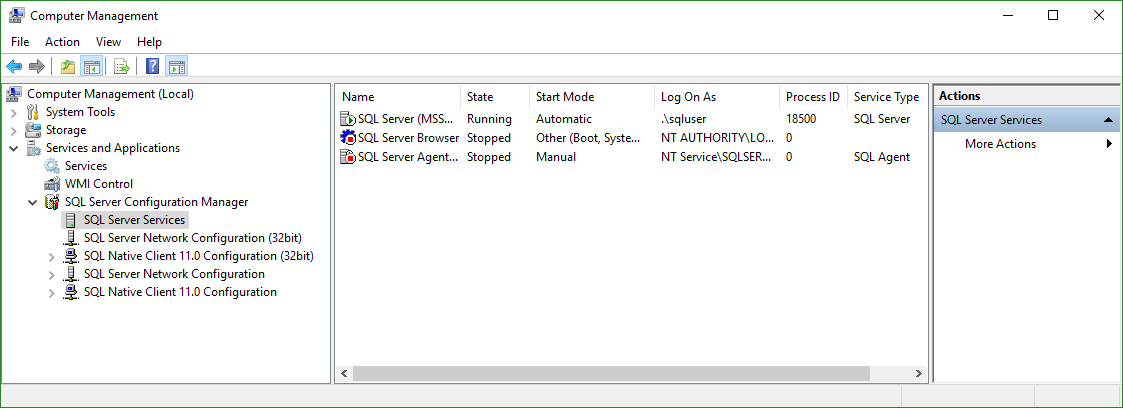Image resolution: width=1123 pixels, height=408 pixels.
Task: Click the Services and Applications icon
Action: [x=34, y=148]
